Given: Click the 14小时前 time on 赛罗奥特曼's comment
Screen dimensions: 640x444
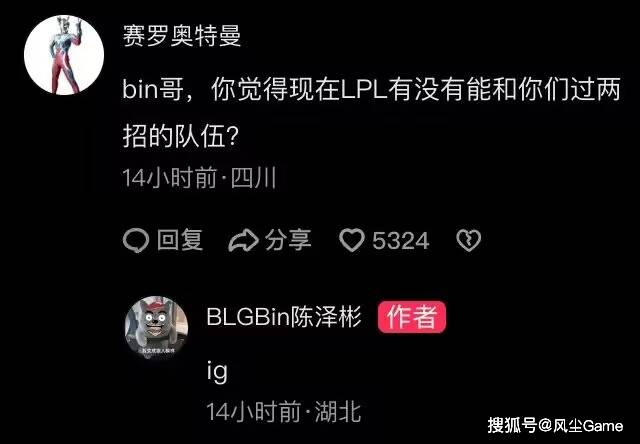Looking at the screenshot, I should click(x=169, y=178).
